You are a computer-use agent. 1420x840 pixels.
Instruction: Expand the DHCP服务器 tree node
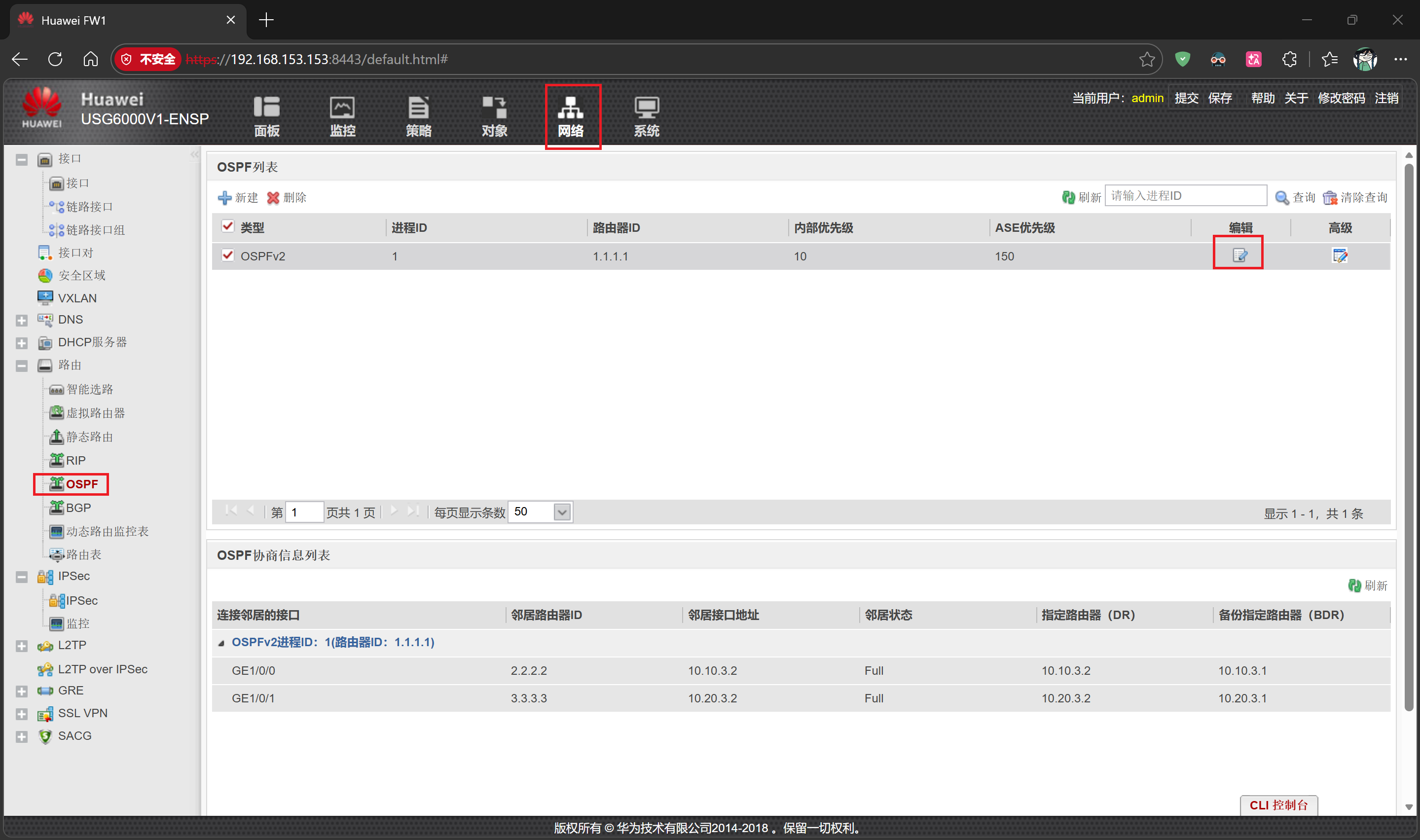pyautogui.click(x=22, y=343)
